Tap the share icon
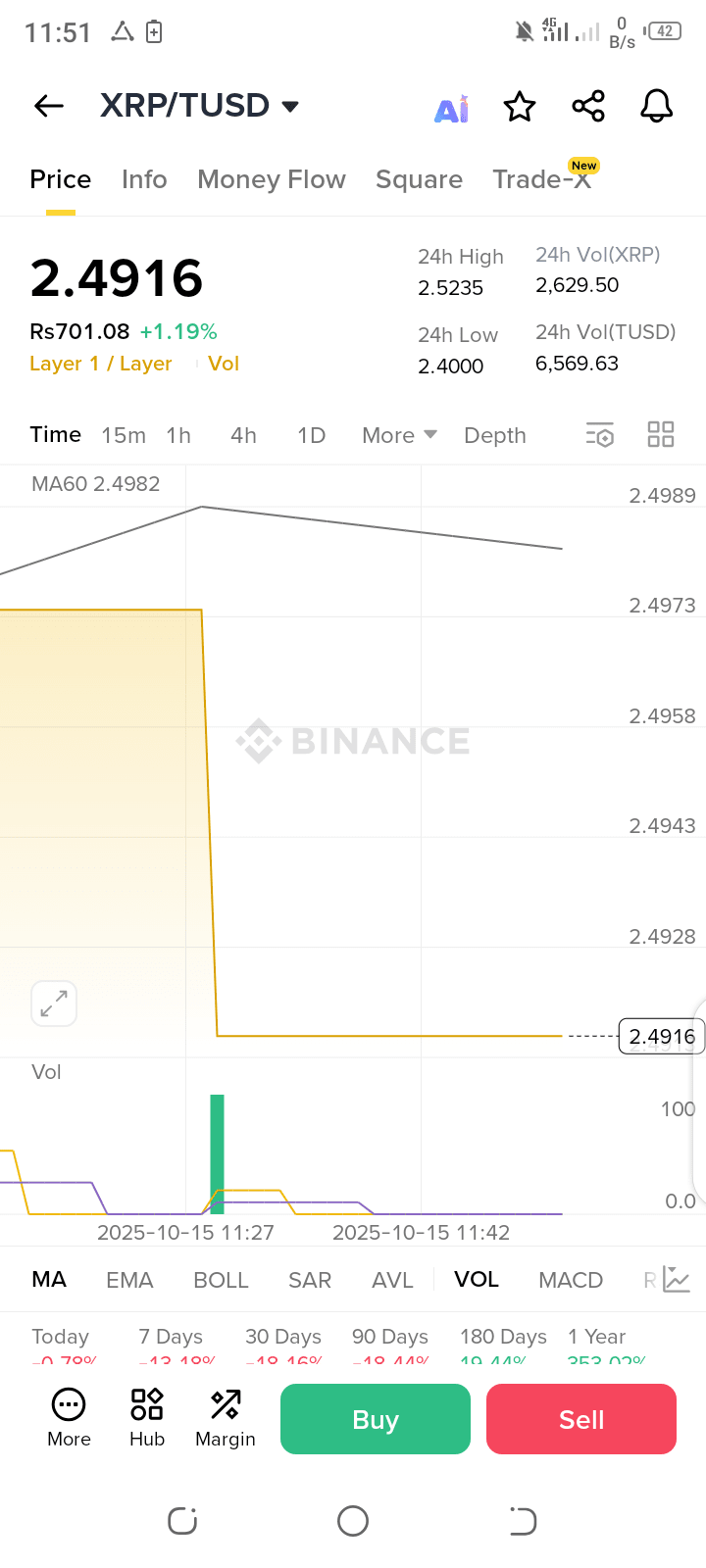 588,106
